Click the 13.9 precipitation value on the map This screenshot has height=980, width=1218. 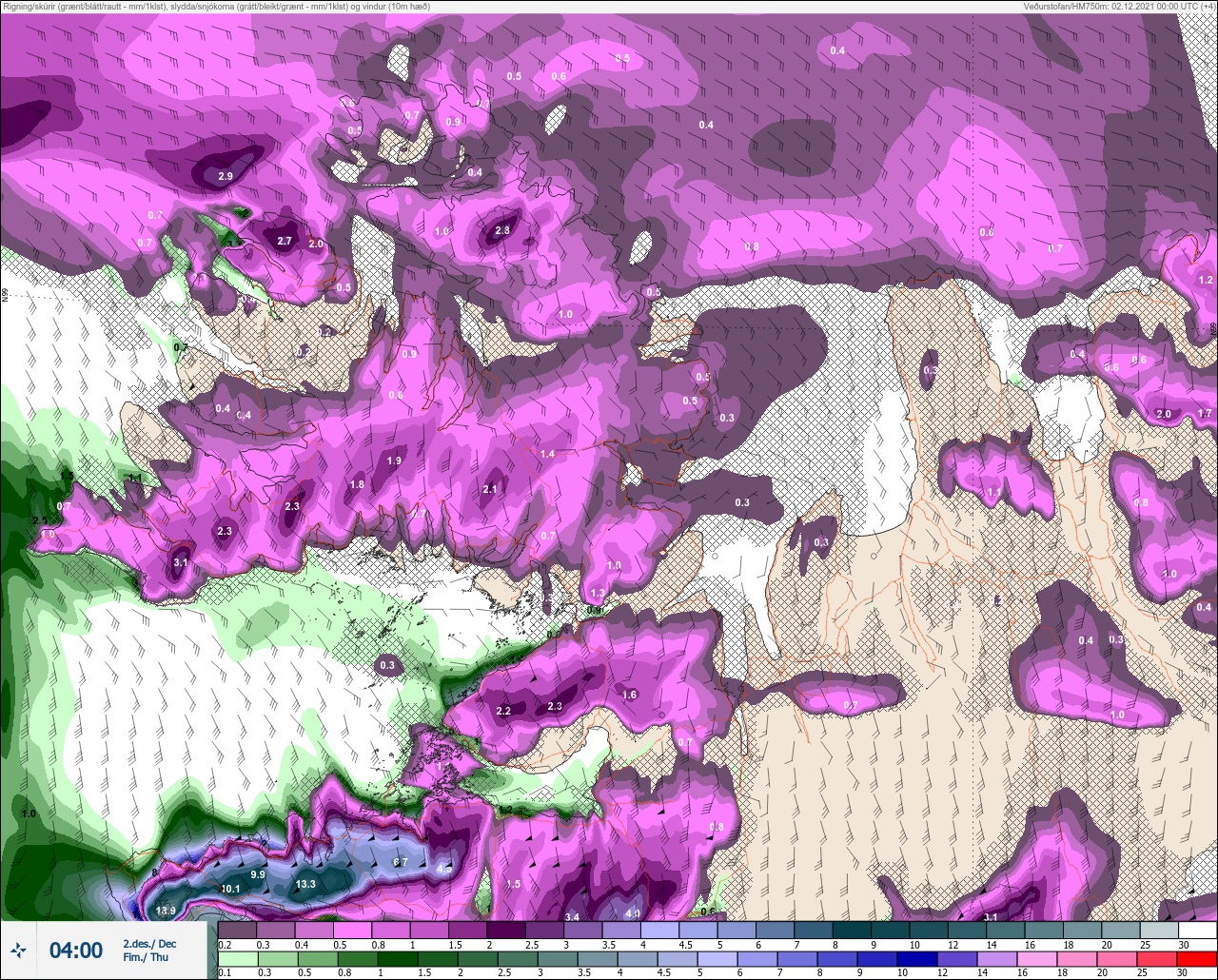(166, 911)
